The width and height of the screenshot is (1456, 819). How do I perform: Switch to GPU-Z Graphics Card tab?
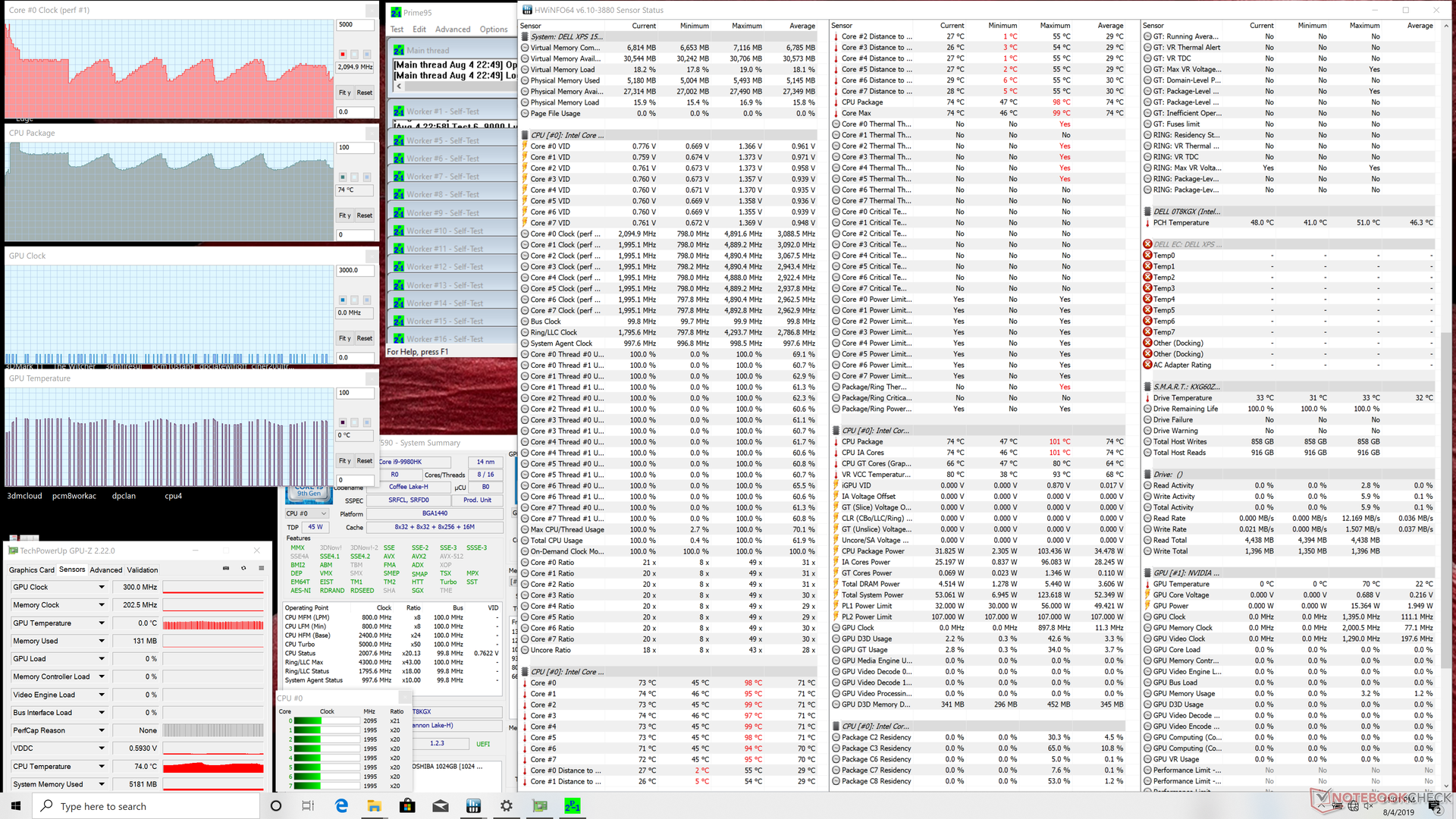coord(31,570)
